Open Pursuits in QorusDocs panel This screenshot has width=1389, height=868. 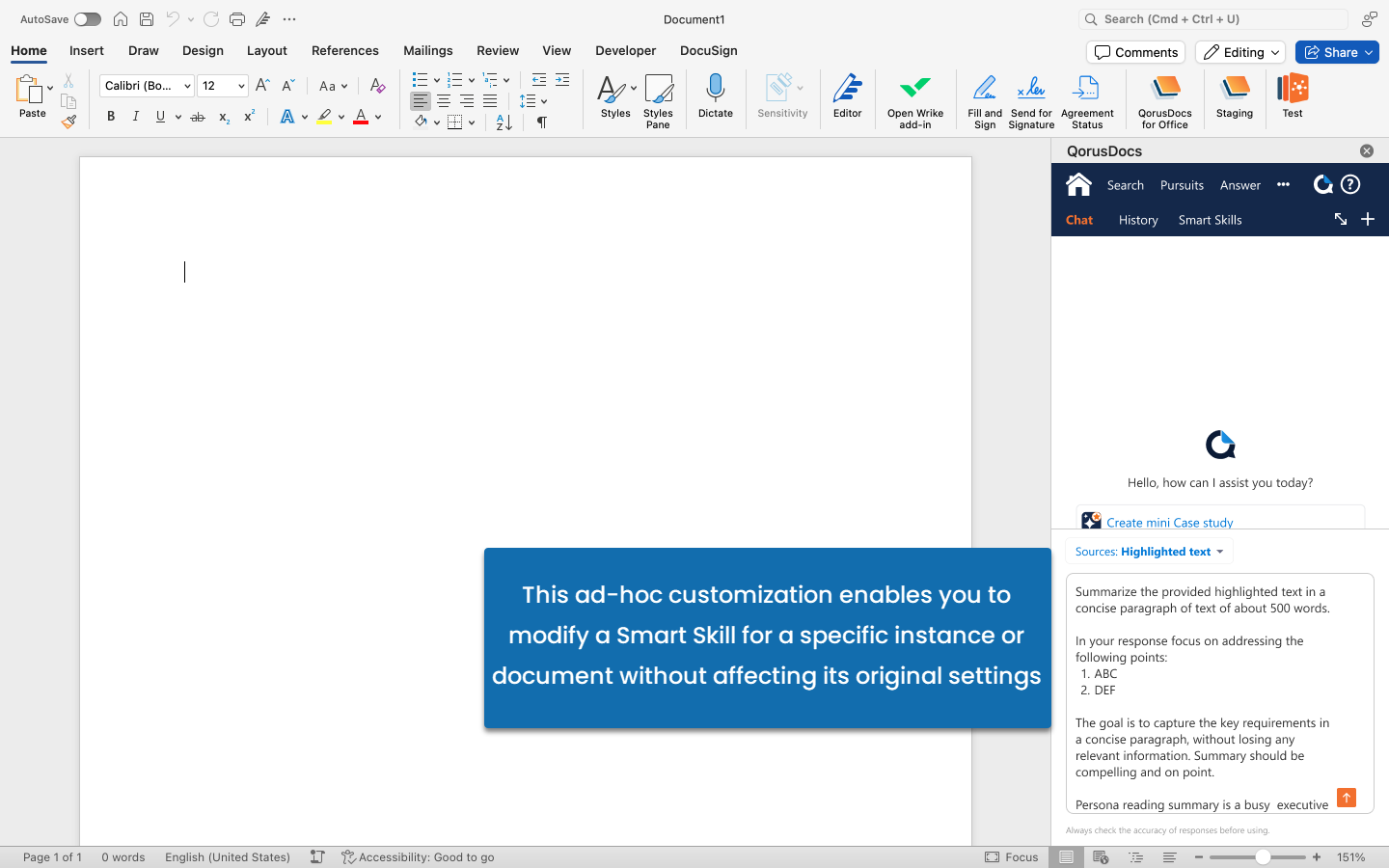point(1182,185)
